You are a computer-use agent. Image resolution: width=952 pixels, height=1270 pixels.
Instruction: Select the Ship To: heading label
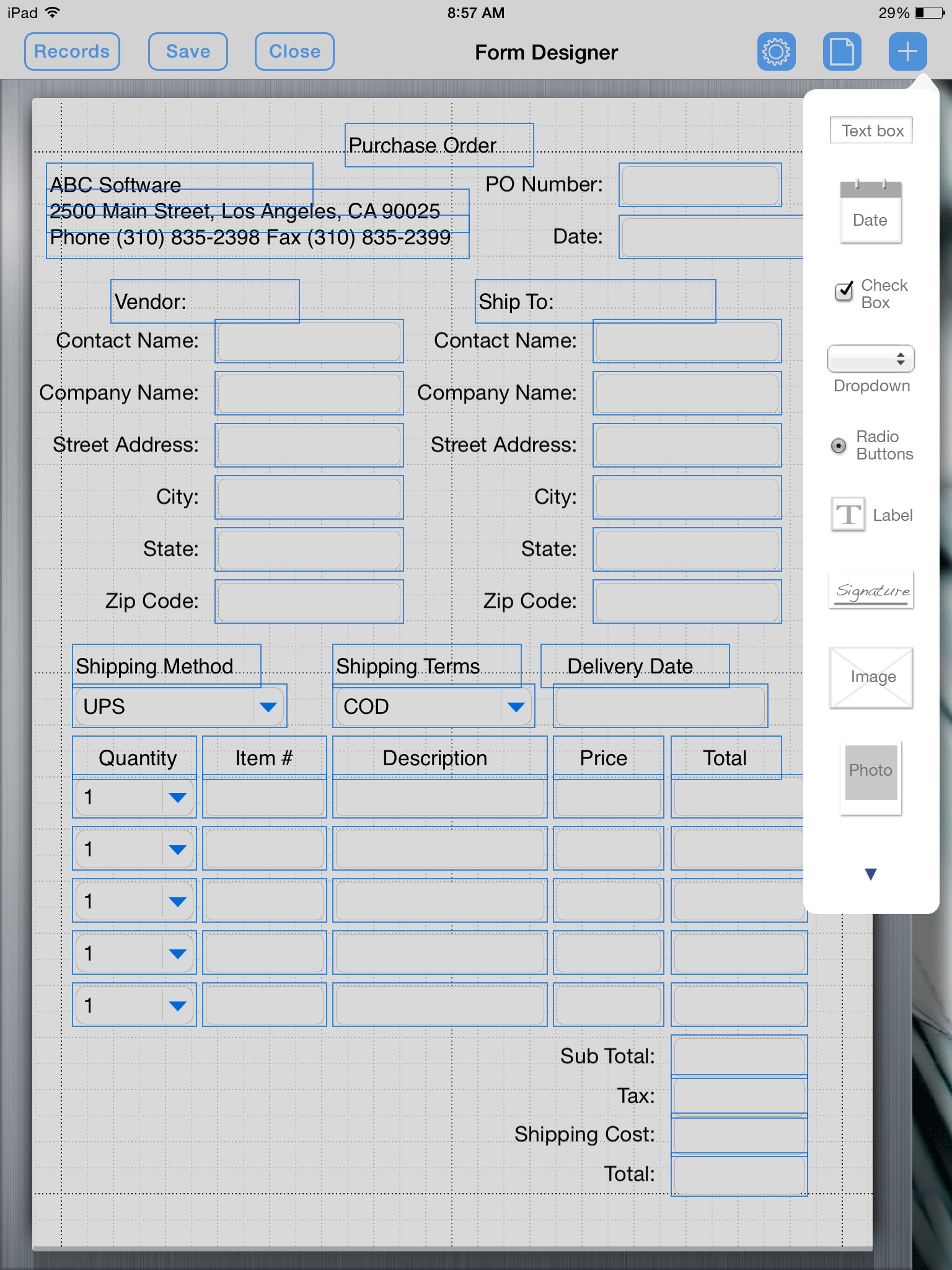tap(596, 301)
